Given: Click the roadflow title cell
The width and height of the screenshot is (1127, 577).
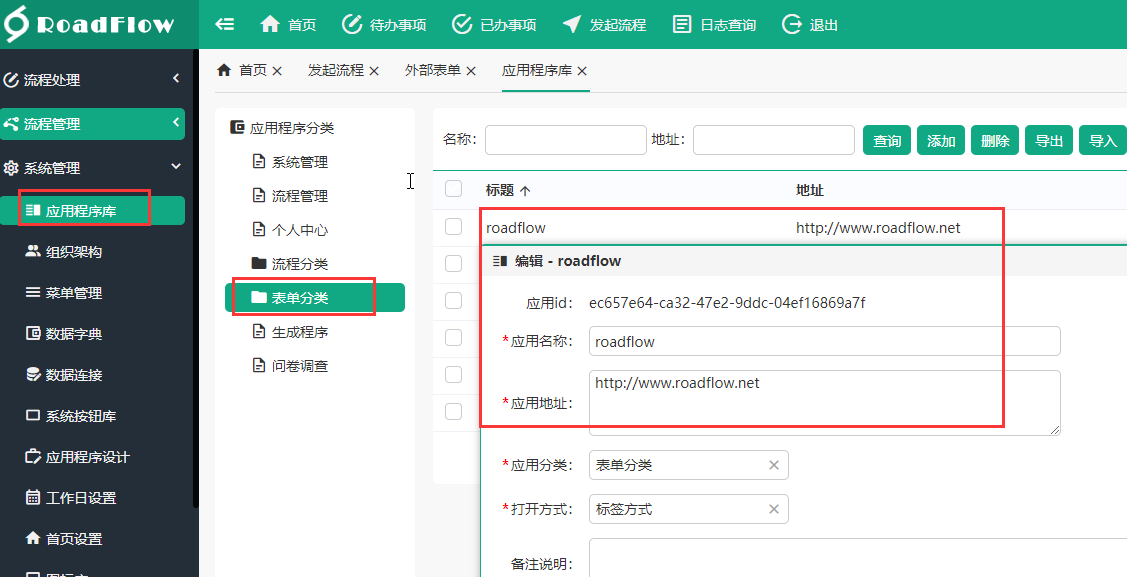Looking at the screenshot, I should 516,229.
